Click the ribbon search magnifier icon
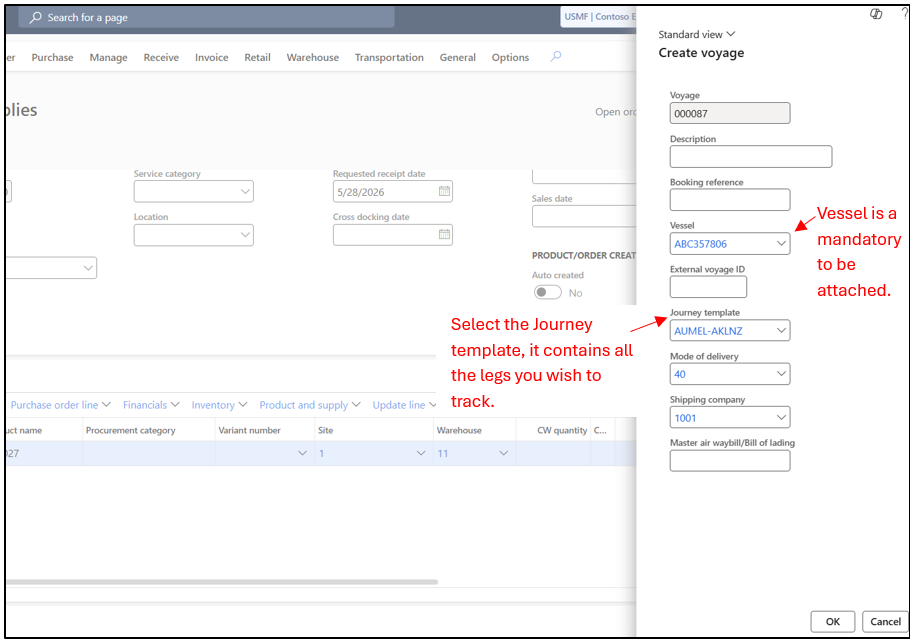This screenshot has width=913, height=643. [x=555, y=56]
